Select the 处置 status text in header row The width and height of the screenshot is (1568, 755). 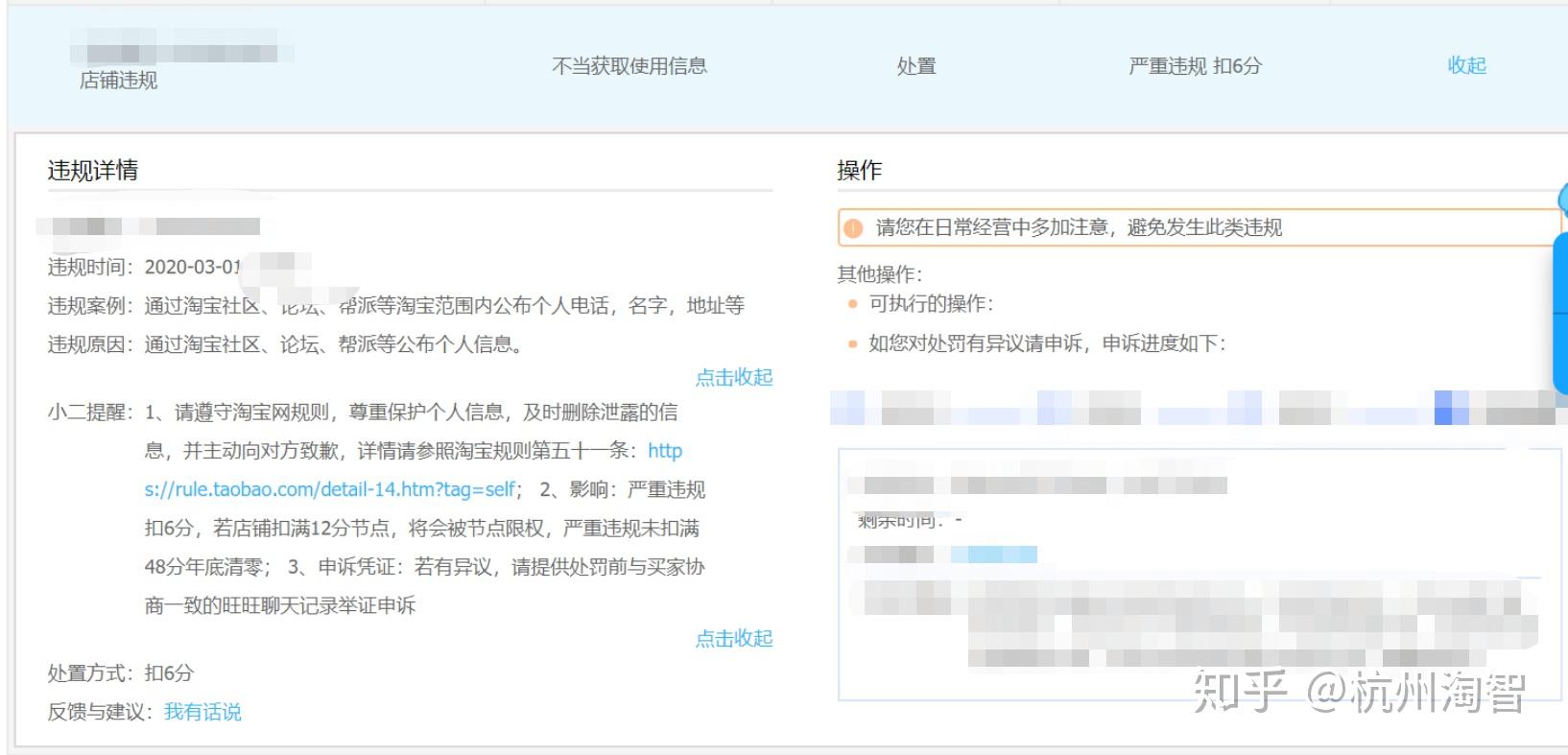point(916,65)
